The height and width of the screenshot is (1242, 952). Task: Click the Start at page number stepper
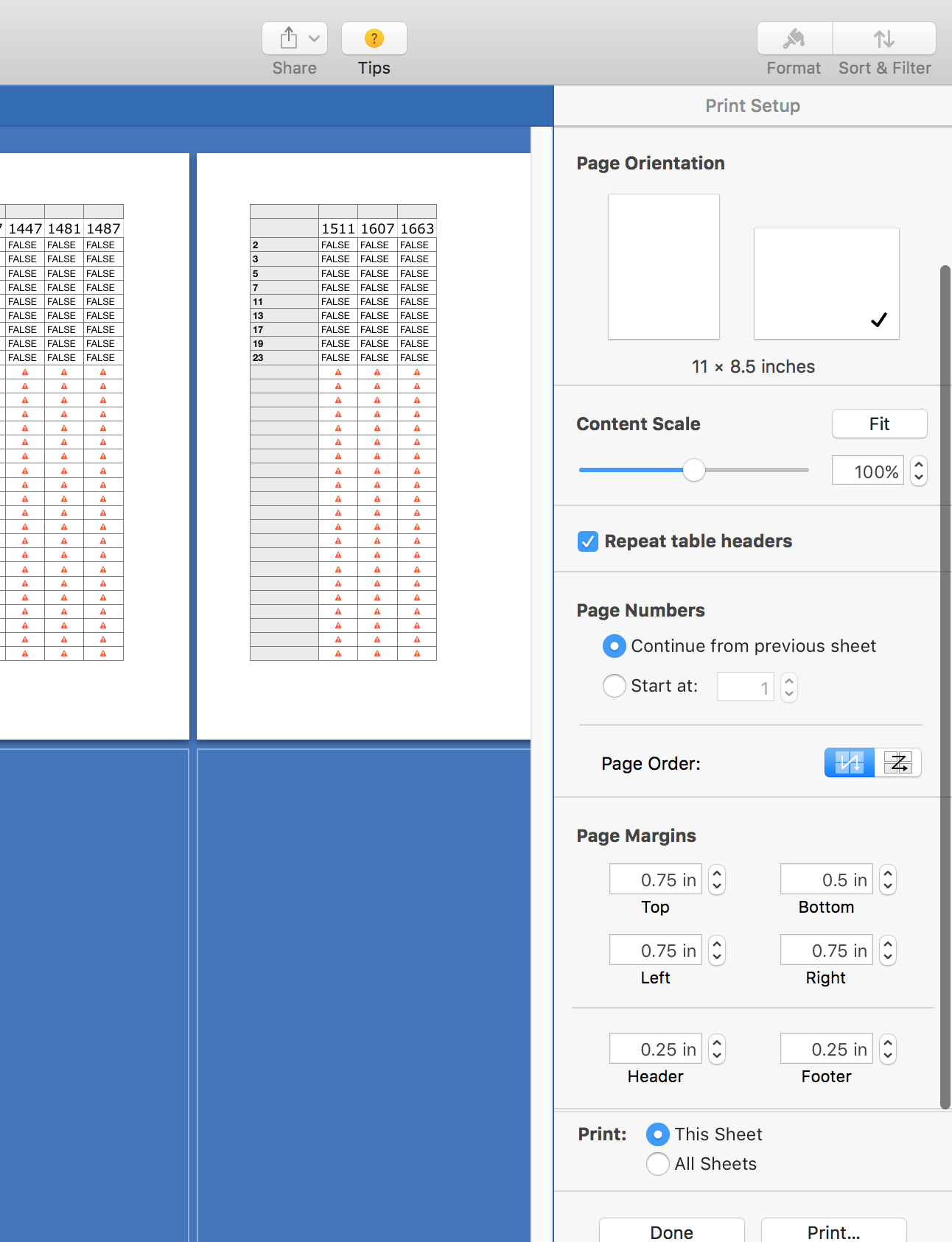(789, 687)
